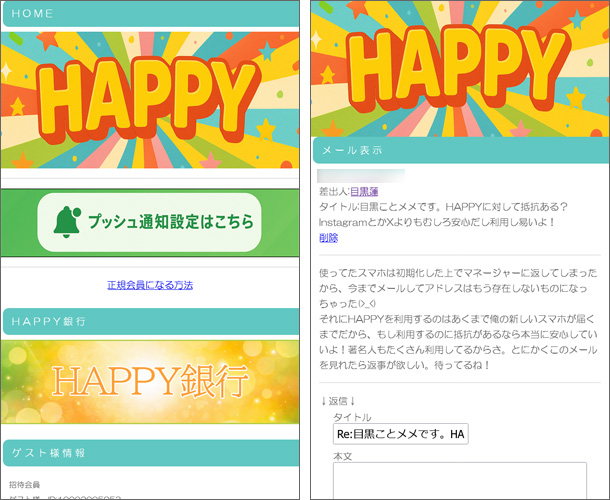Screen dimensions: 610x500
Task: Click the ゲスト様情報 section header
Action: click(x=150, y=453)
